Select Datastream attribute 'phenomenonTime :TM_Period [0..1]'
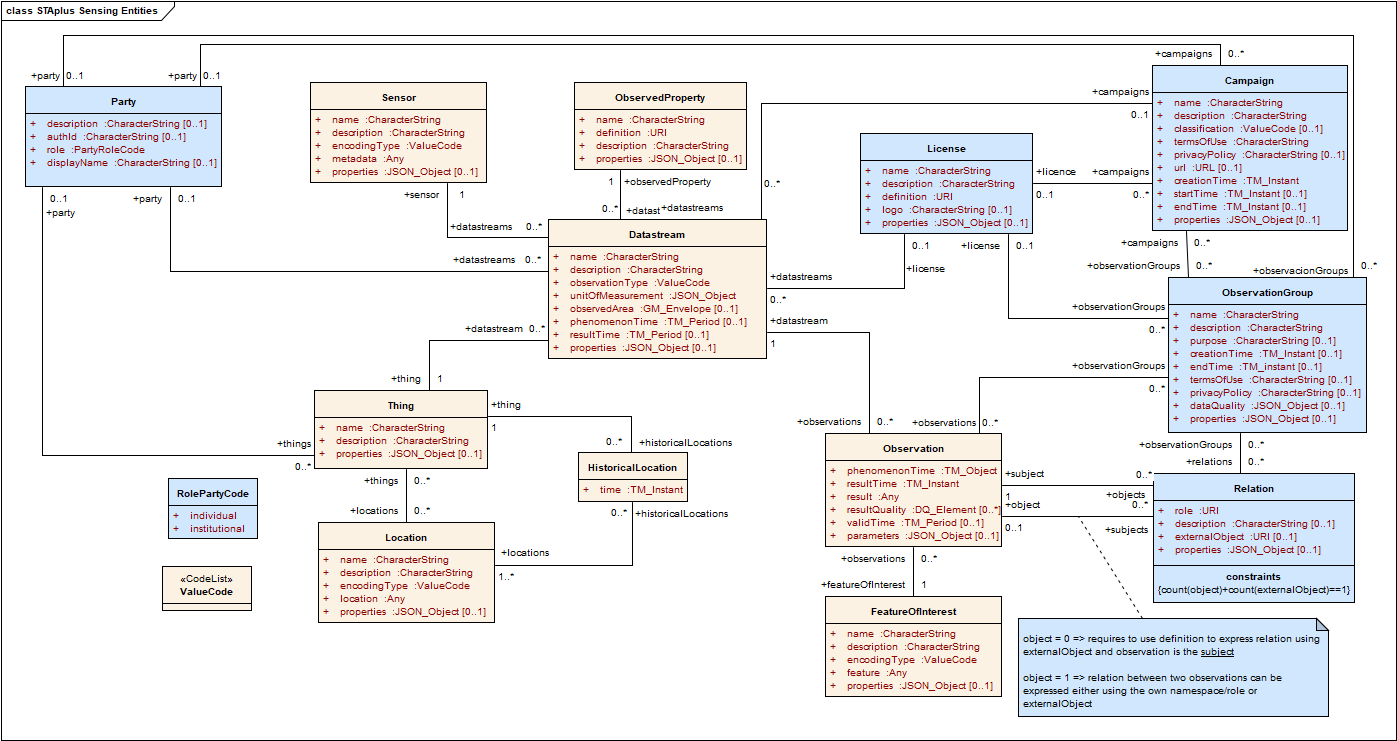Screen dimensions: 1397x741 pyautogui.click(x=658, y=322)
